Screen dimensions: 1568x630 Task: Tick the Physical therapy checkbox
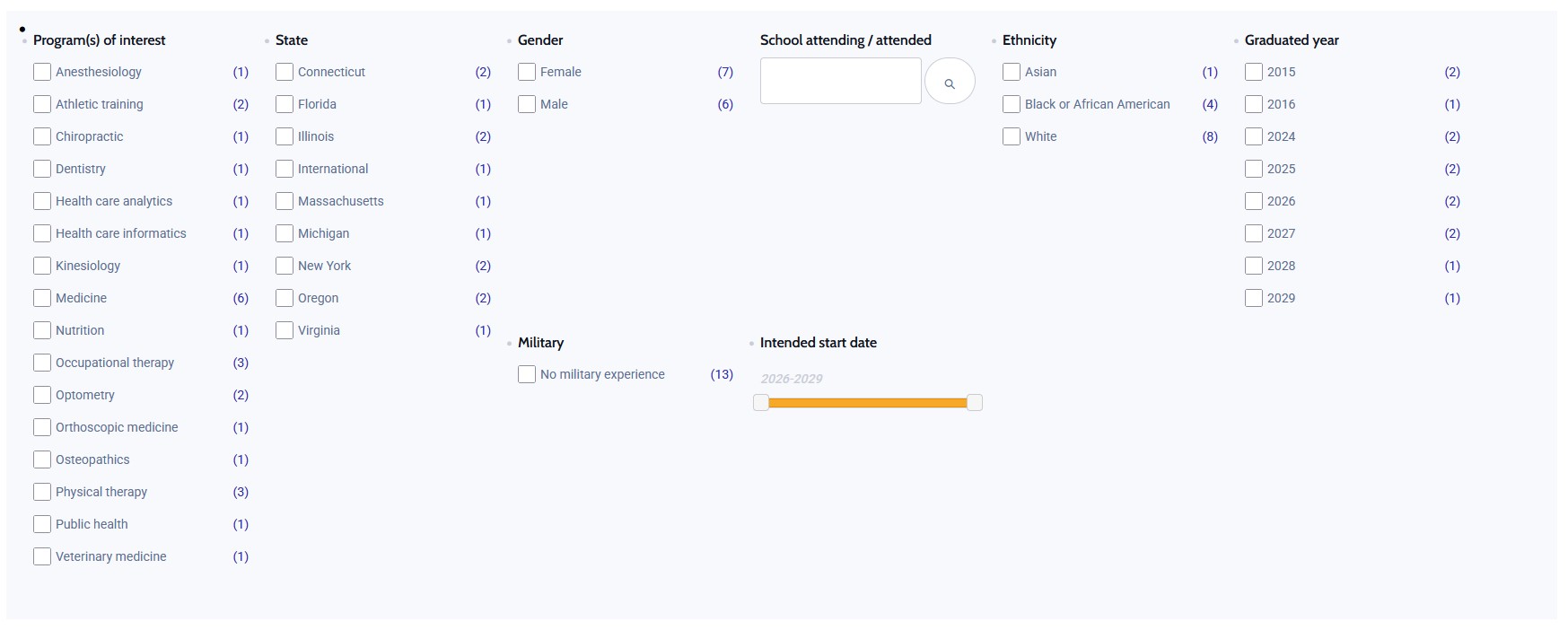tap(42, 492)
